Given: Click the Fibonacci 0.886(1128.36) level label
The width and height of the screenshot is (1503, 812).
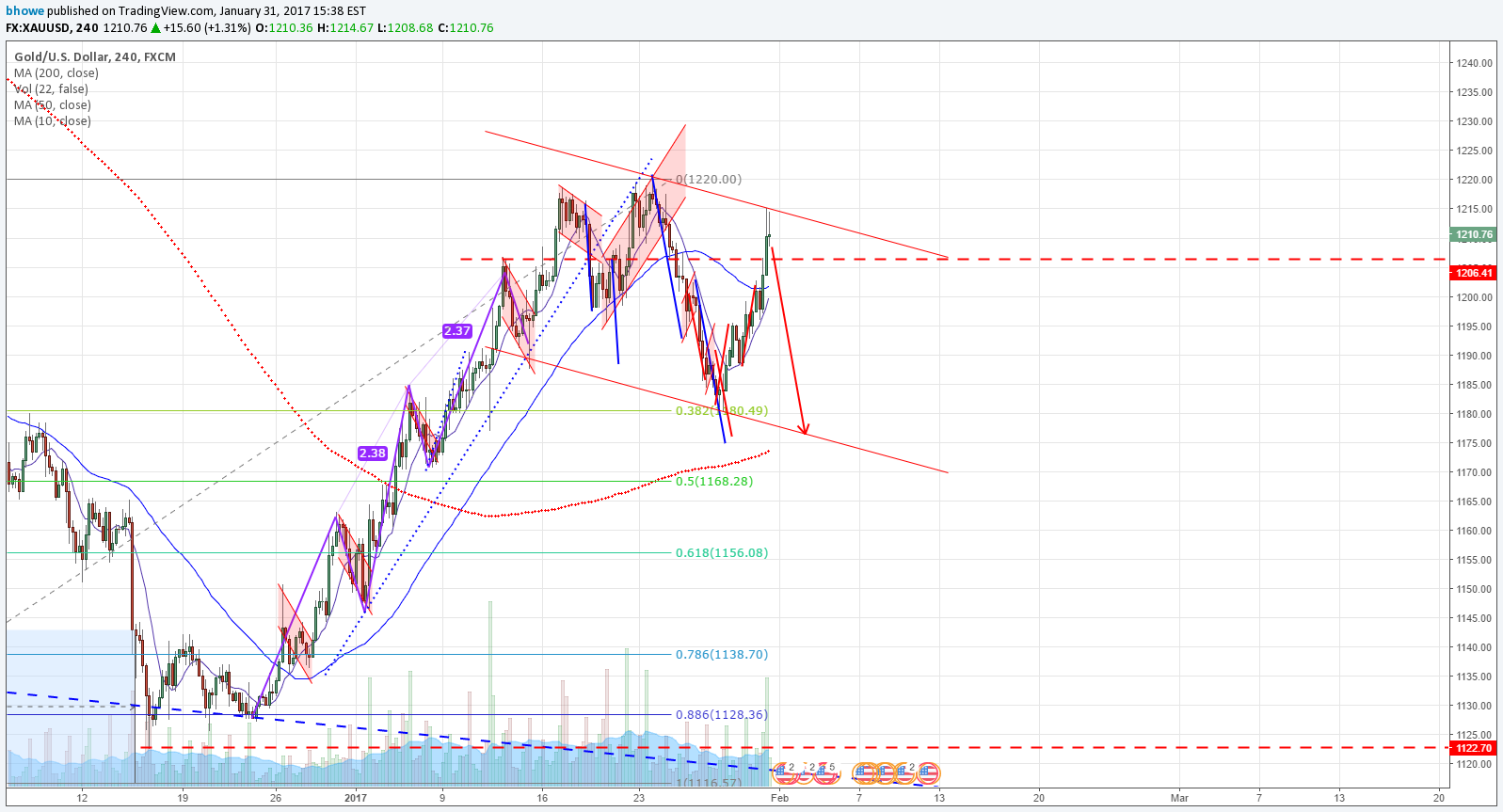Looking at the screenshot, I should [722, 714].
